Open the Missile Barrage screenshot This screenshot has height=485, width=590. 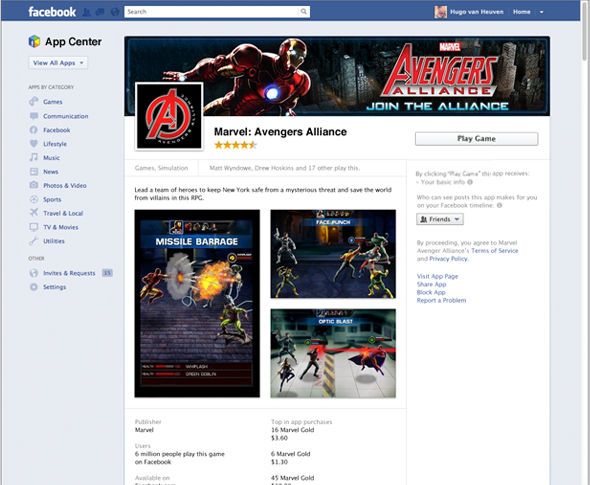point(197,303)
